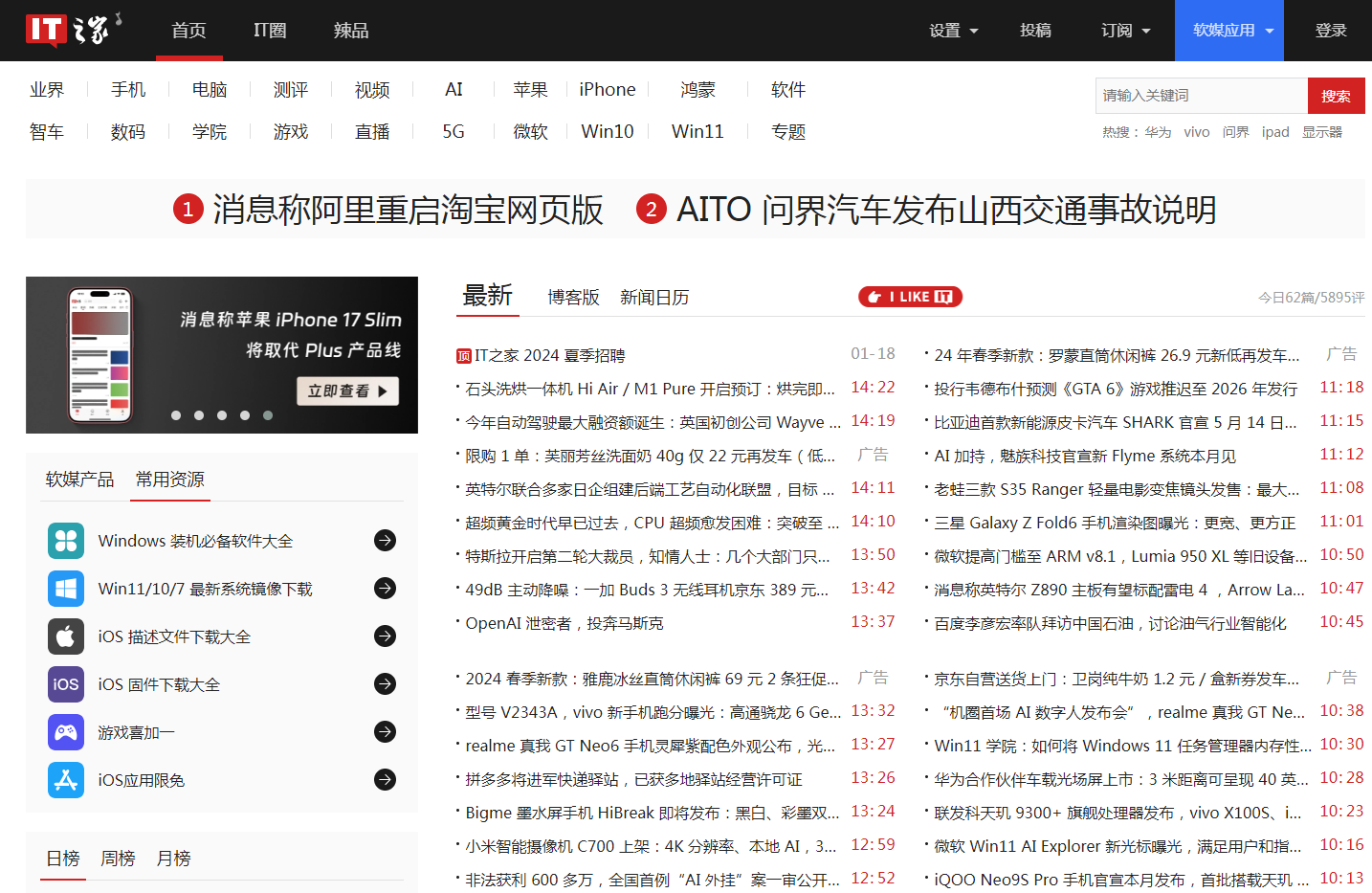The height and width of the screenshot is (893, 1372).
Task: Open the IT圈 top navigation tab
Action: (x=270, y=31)
